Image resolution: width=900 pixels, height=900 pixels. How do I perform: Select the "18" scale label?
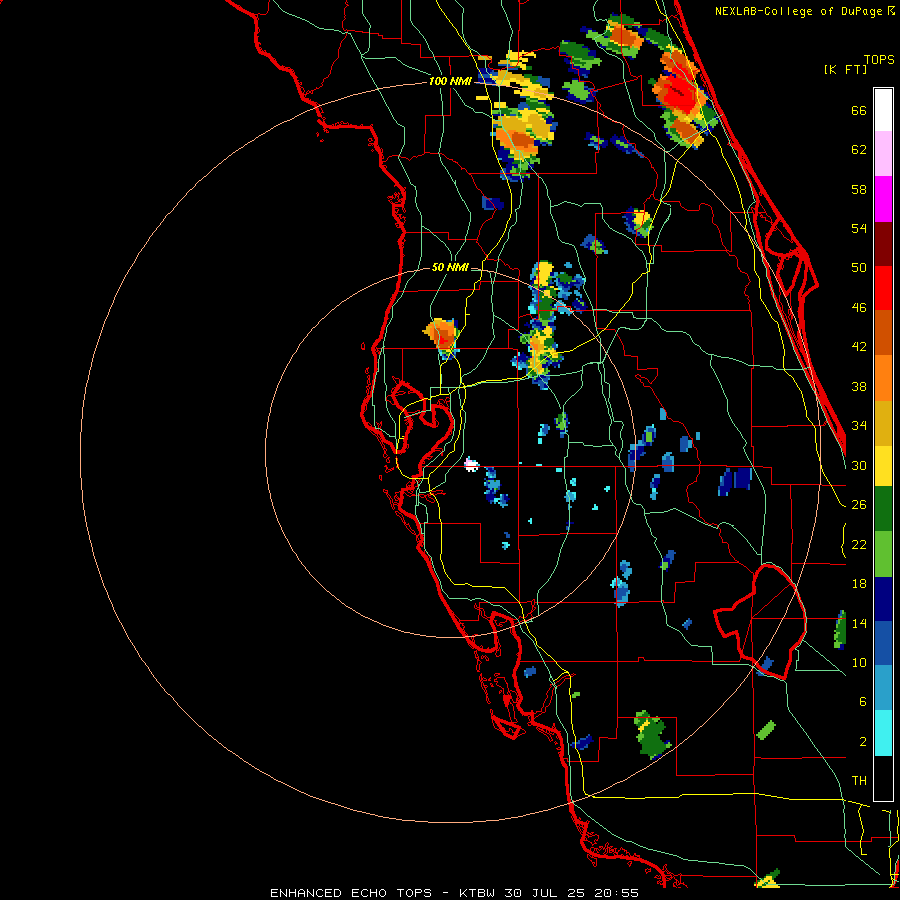tap(859, 584)
